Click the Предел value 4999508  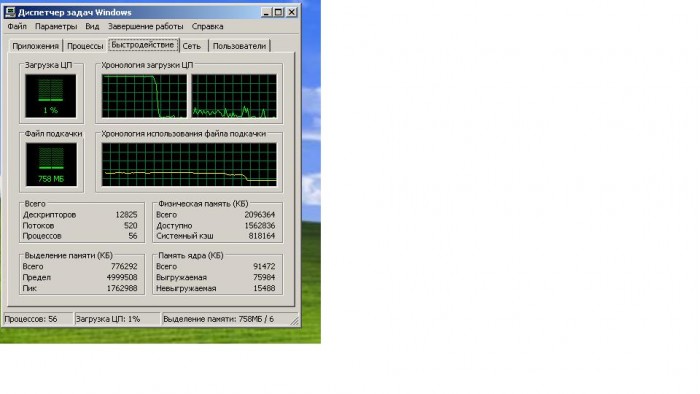click(122, 277)
